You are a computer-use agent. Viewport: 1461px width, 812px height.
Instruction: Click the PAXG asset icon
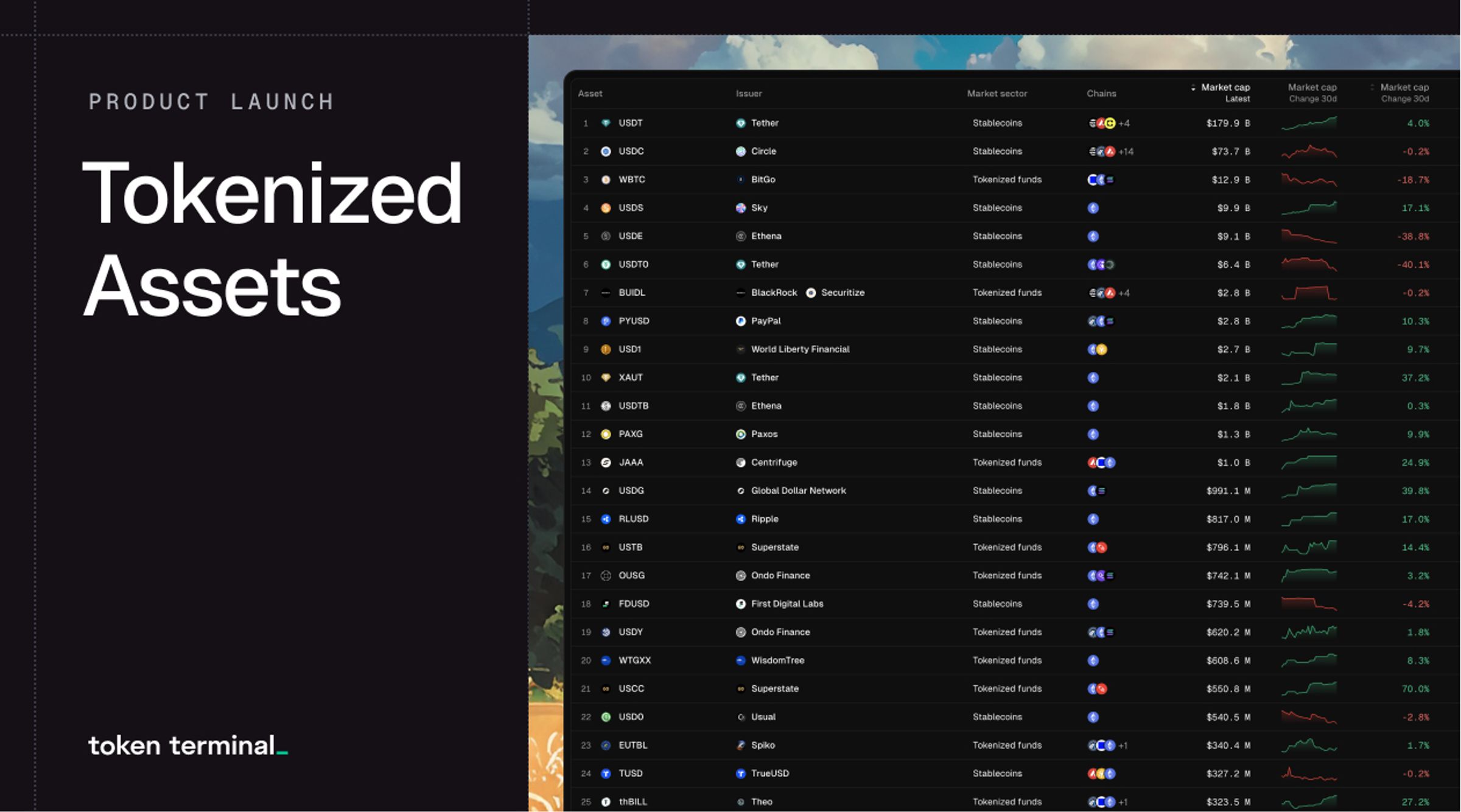606,434
